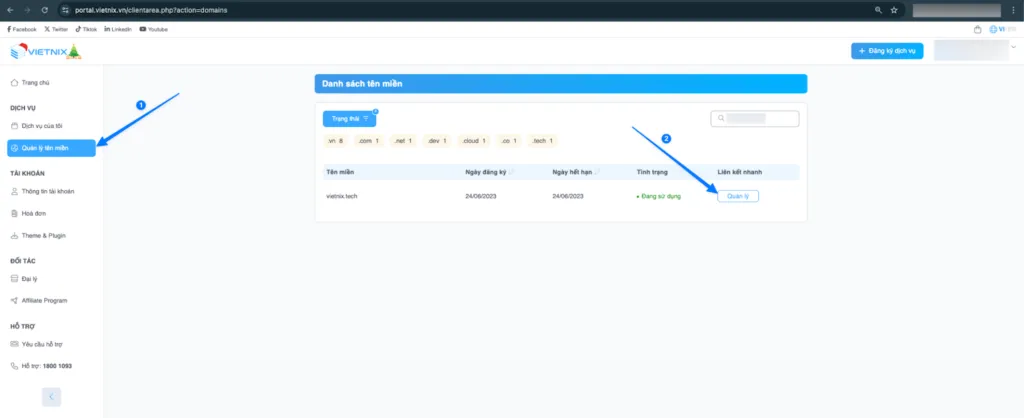The image size is (1024, 418).
Task: Filter domains by the .com tag
Action: (368, 141)
